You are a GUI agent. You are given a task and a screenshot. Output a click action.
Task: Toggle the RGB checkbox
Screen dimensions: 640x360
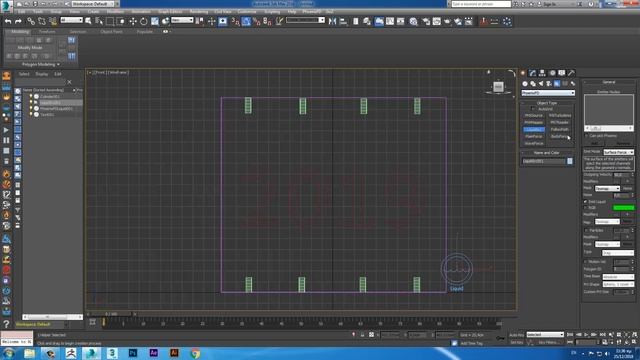point(586,208)
